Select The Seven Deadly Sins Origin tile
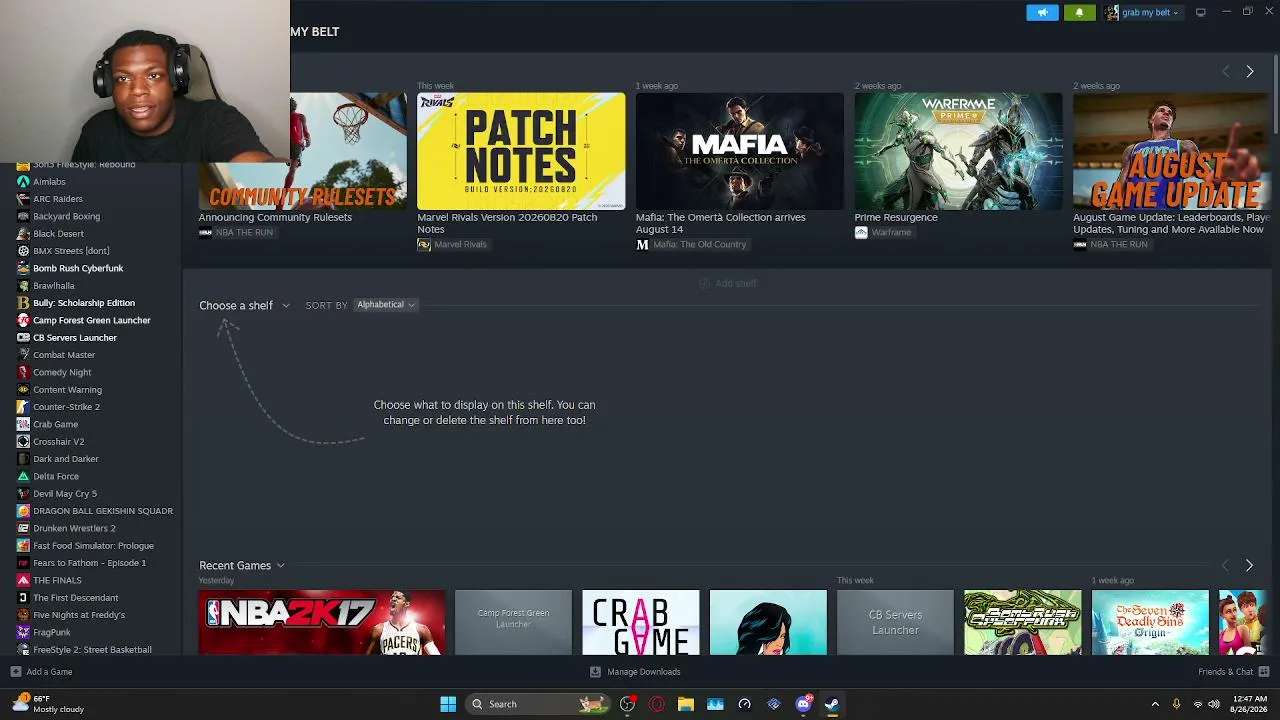The image size is (1280, 720). (x=1150, y=622)
